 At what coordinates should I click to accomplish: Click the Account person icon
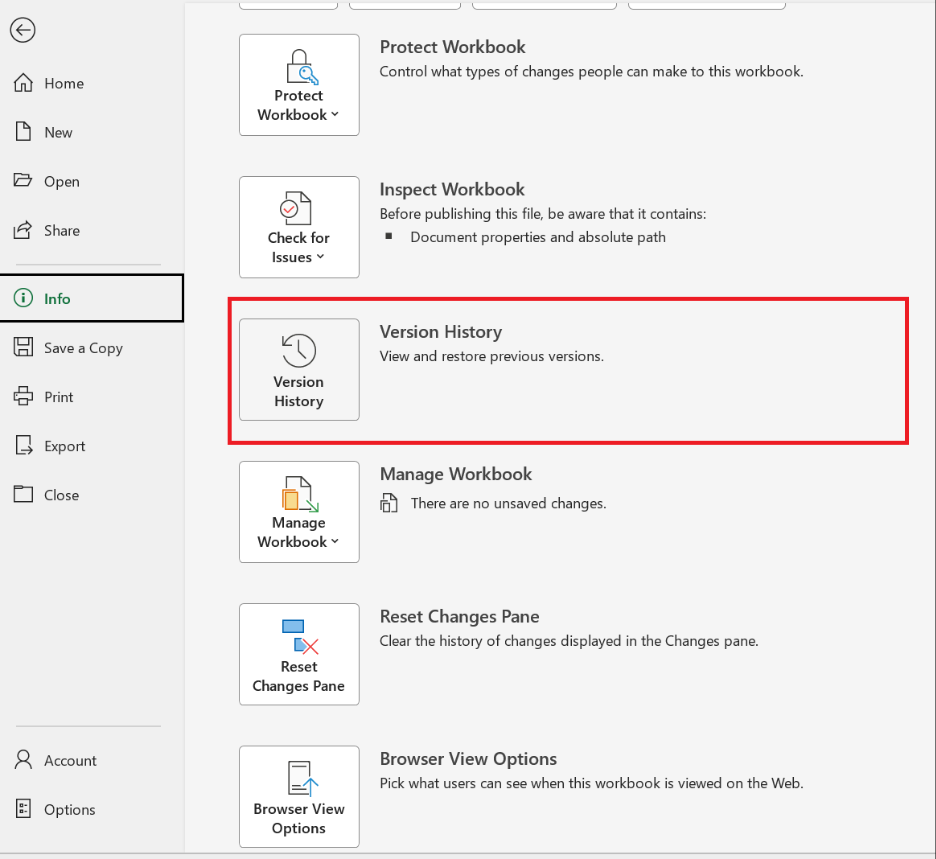[x=23, y=760]
